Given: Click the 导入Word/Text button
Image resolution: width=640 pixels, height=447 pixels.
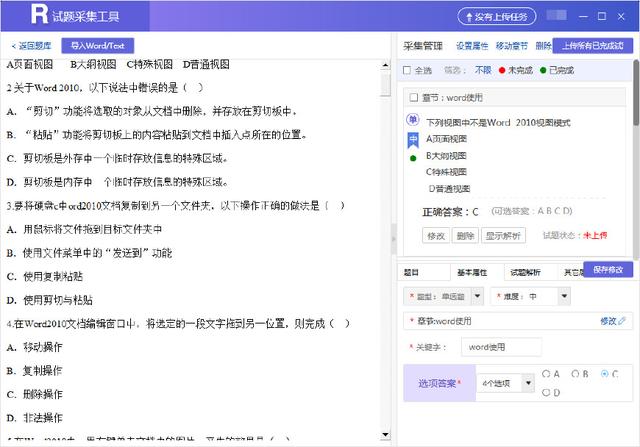Looking at the screenshot, I should click(98, 46).
